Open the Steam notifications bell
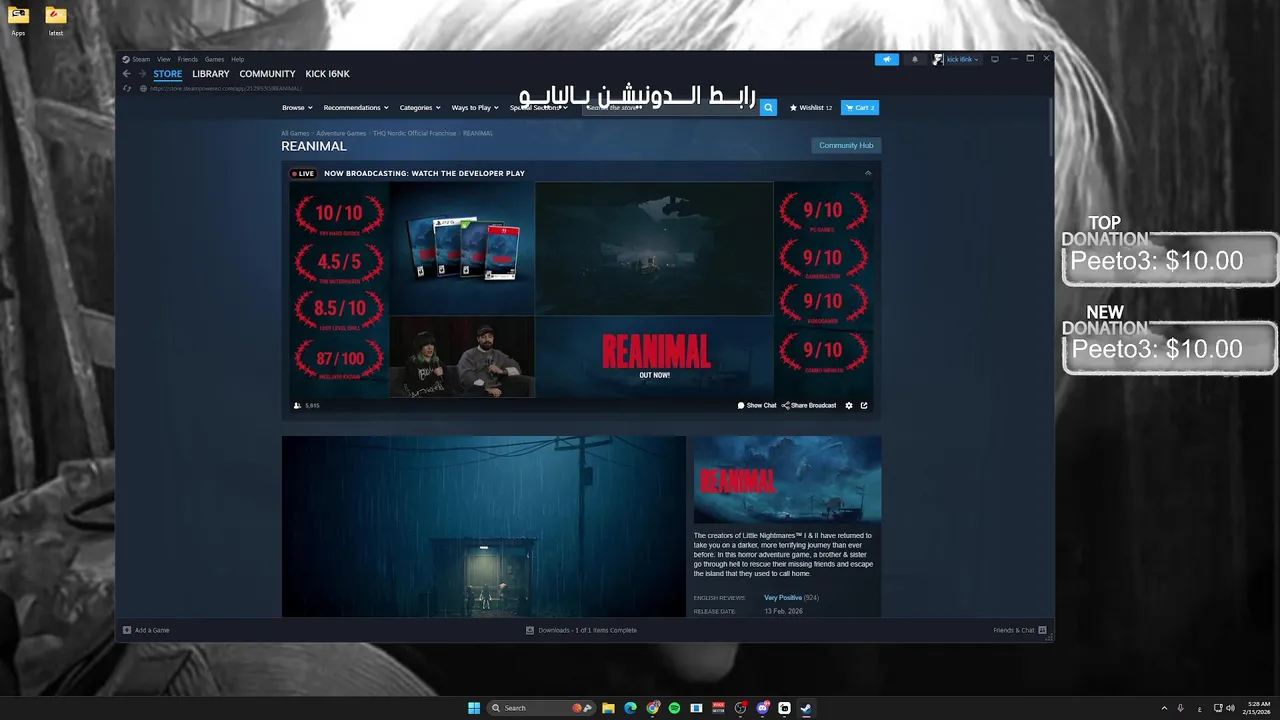Screen dimensions: 1280x720 click(x=914, y=59)
